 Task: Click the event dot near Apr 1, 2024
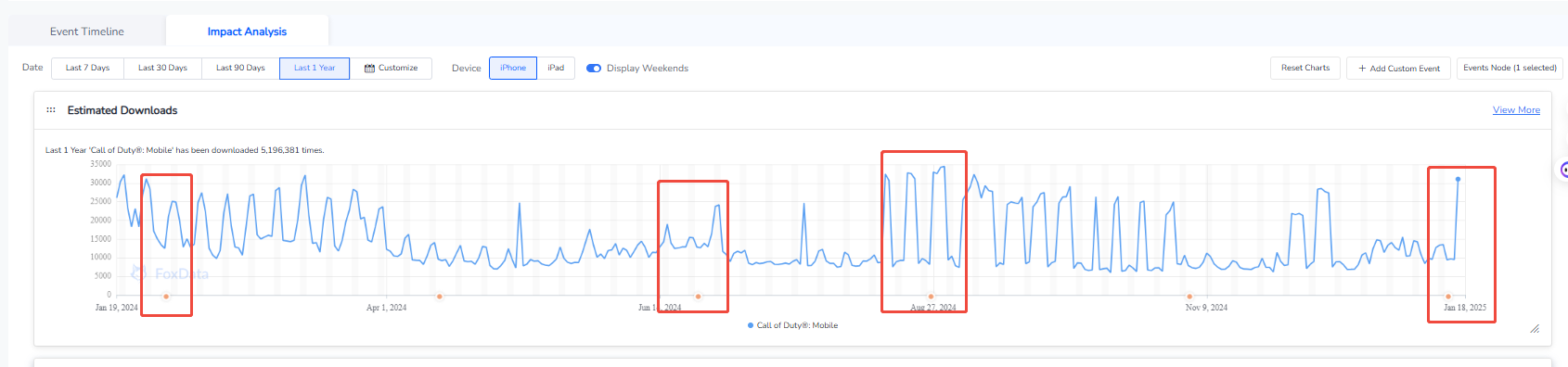[x=439, y=297]
